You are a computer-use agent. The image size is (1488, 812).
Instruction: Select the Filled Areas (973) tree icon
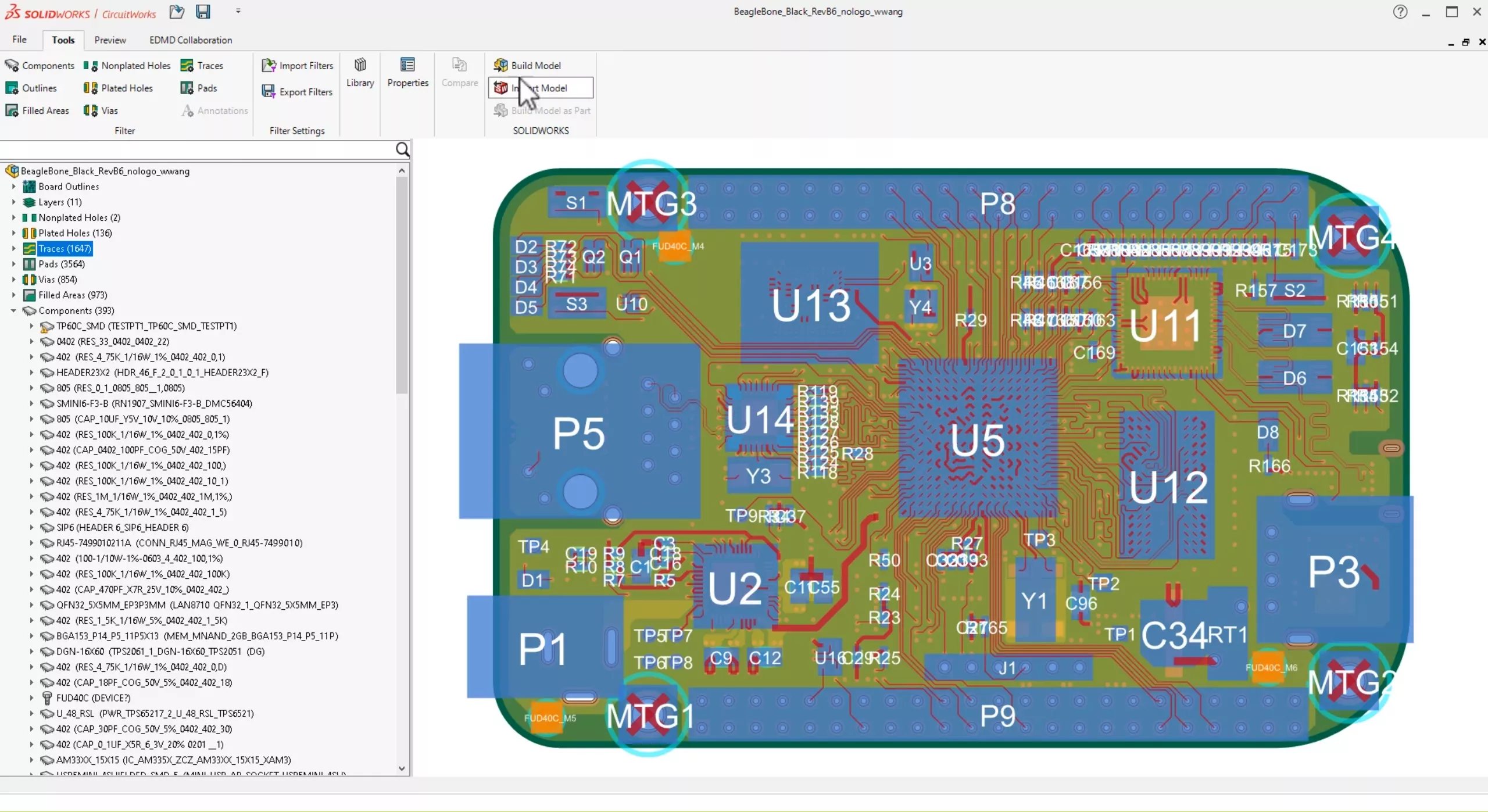pos(29,295)
